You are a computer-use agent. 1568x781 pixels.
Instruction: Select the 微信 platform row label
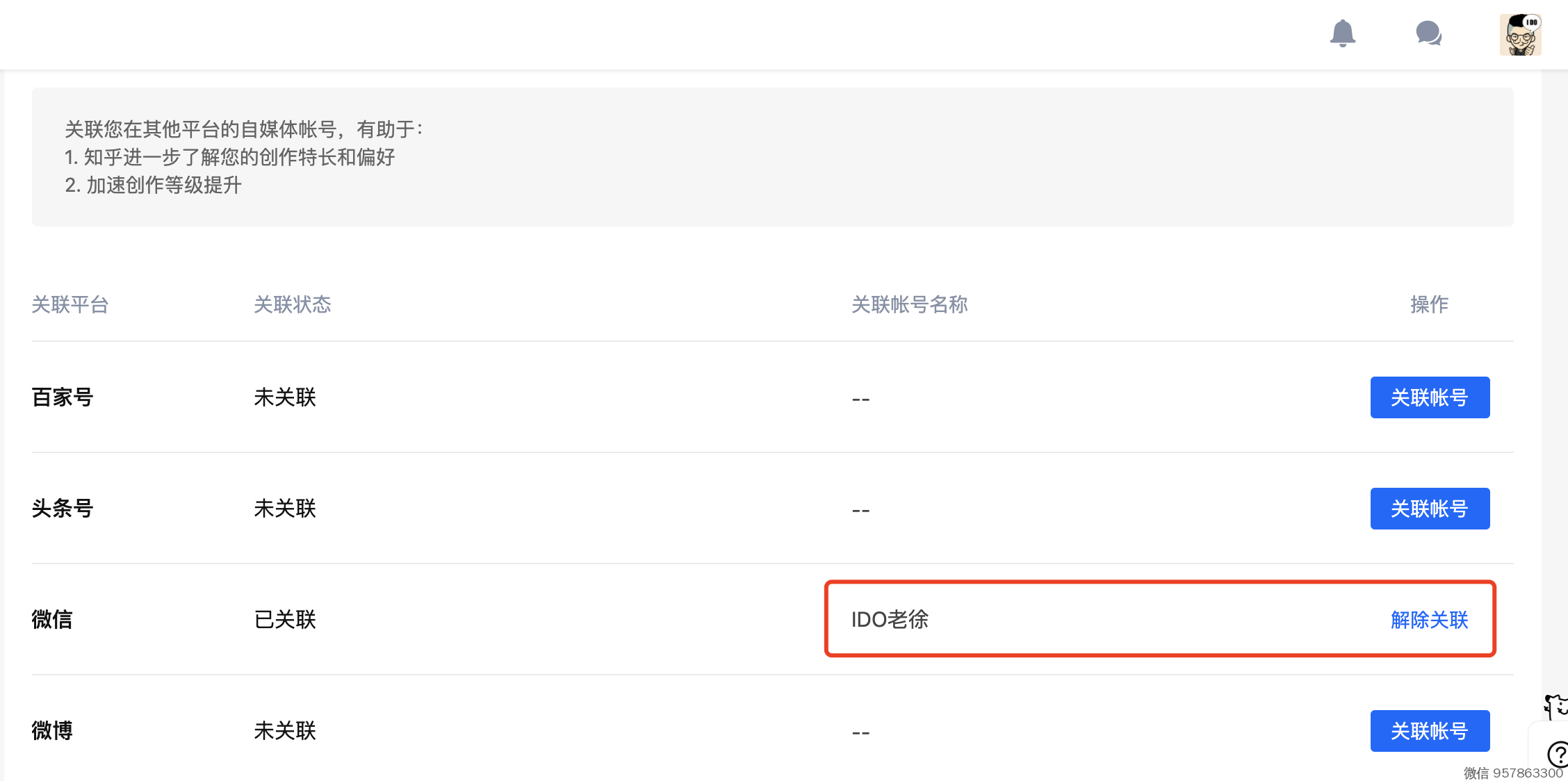point(52,620)
